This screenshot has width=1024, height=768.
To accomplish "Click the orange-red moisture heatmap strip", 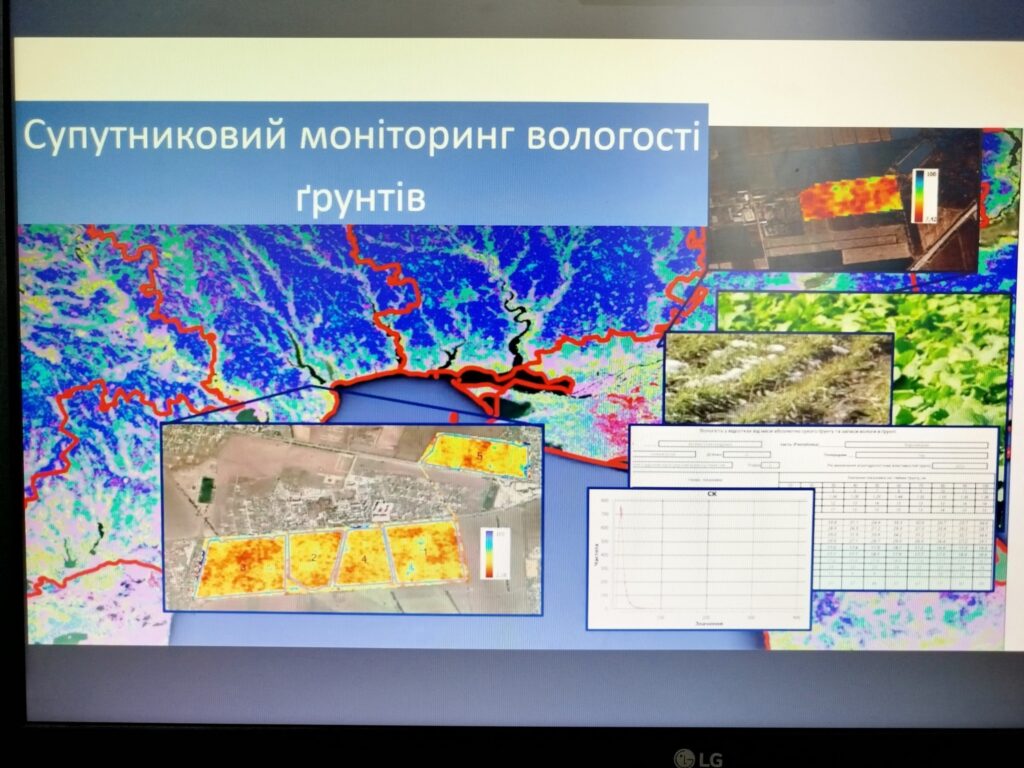I will point(850,197).
